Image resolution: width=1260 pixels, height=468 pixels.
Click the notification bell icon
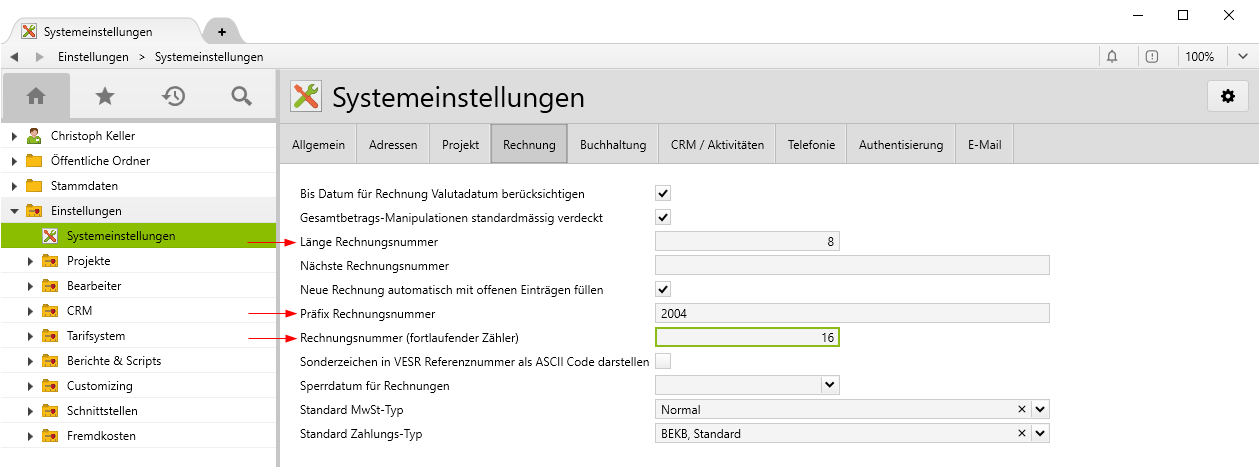point(1112,57)
